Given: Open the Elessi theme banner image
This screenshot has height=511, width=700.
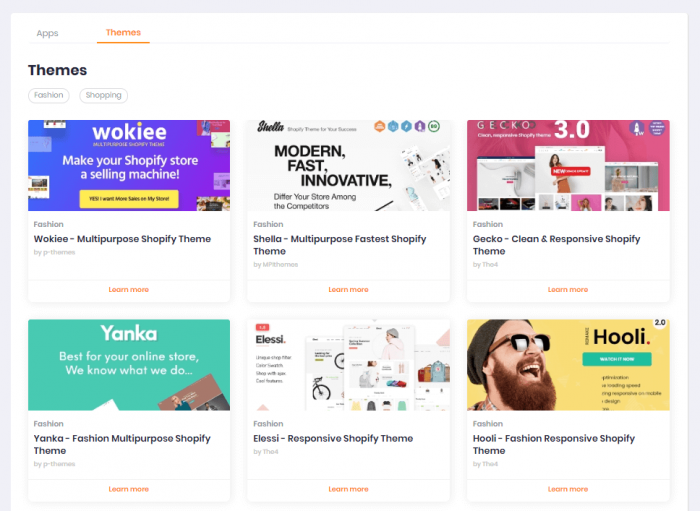Looking at the screenshot, I should click(x=349, y=365).
